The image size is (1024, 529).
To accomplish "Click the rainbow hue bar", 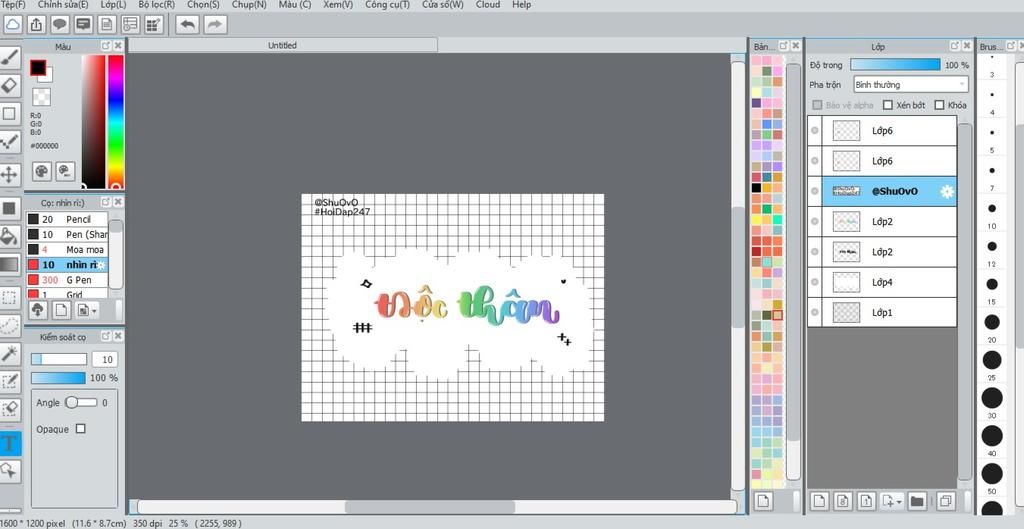I will 116,122.
